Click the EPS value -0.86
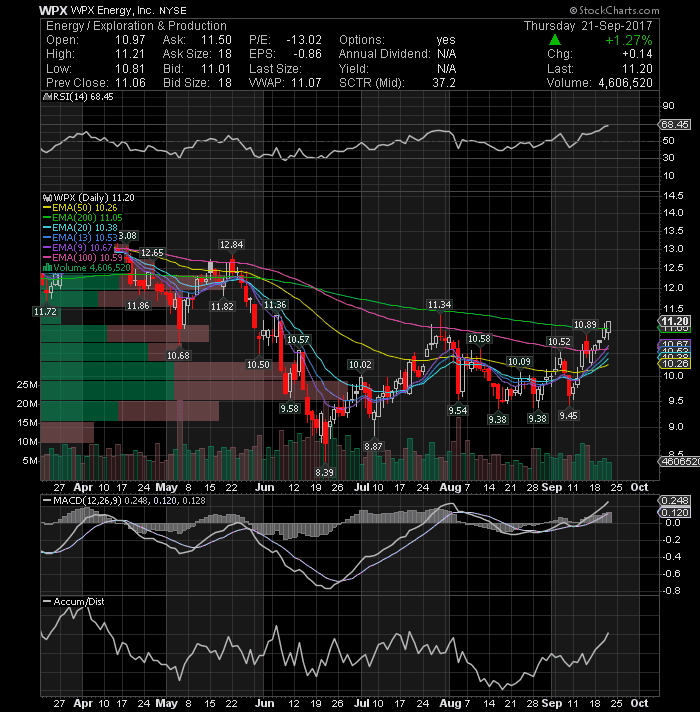This screenshot has height=712, width=700. [x=307, y=54]
